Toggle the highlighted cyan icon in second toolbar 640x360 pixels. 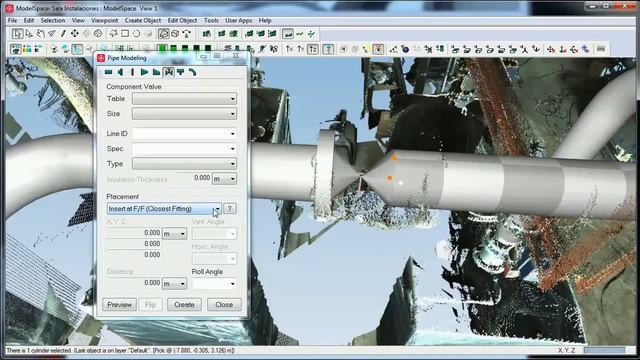pyautogui.click(x=77, y=49)
